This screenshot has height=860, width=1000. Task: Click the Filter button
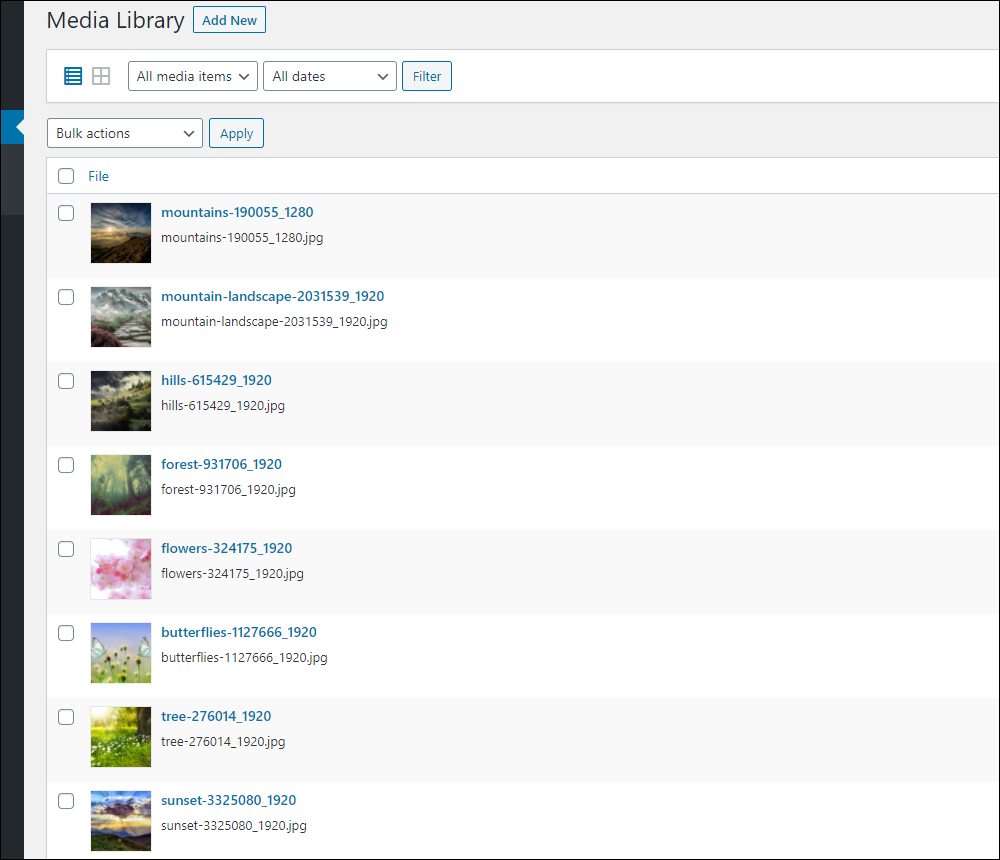(x=427, y=76)
